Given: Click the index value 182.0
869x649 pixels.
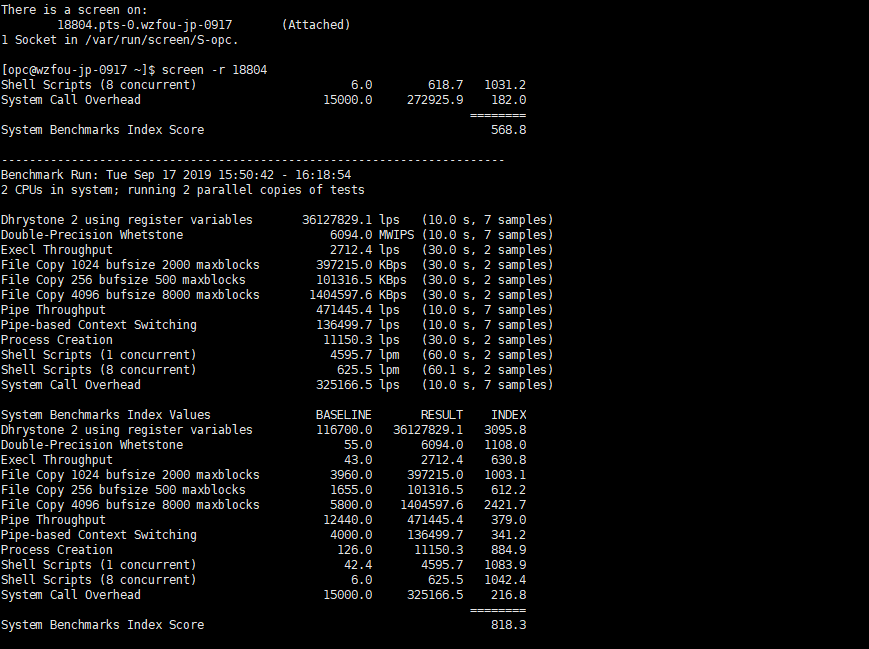Looking at the screenshot, I should [508, 100].
